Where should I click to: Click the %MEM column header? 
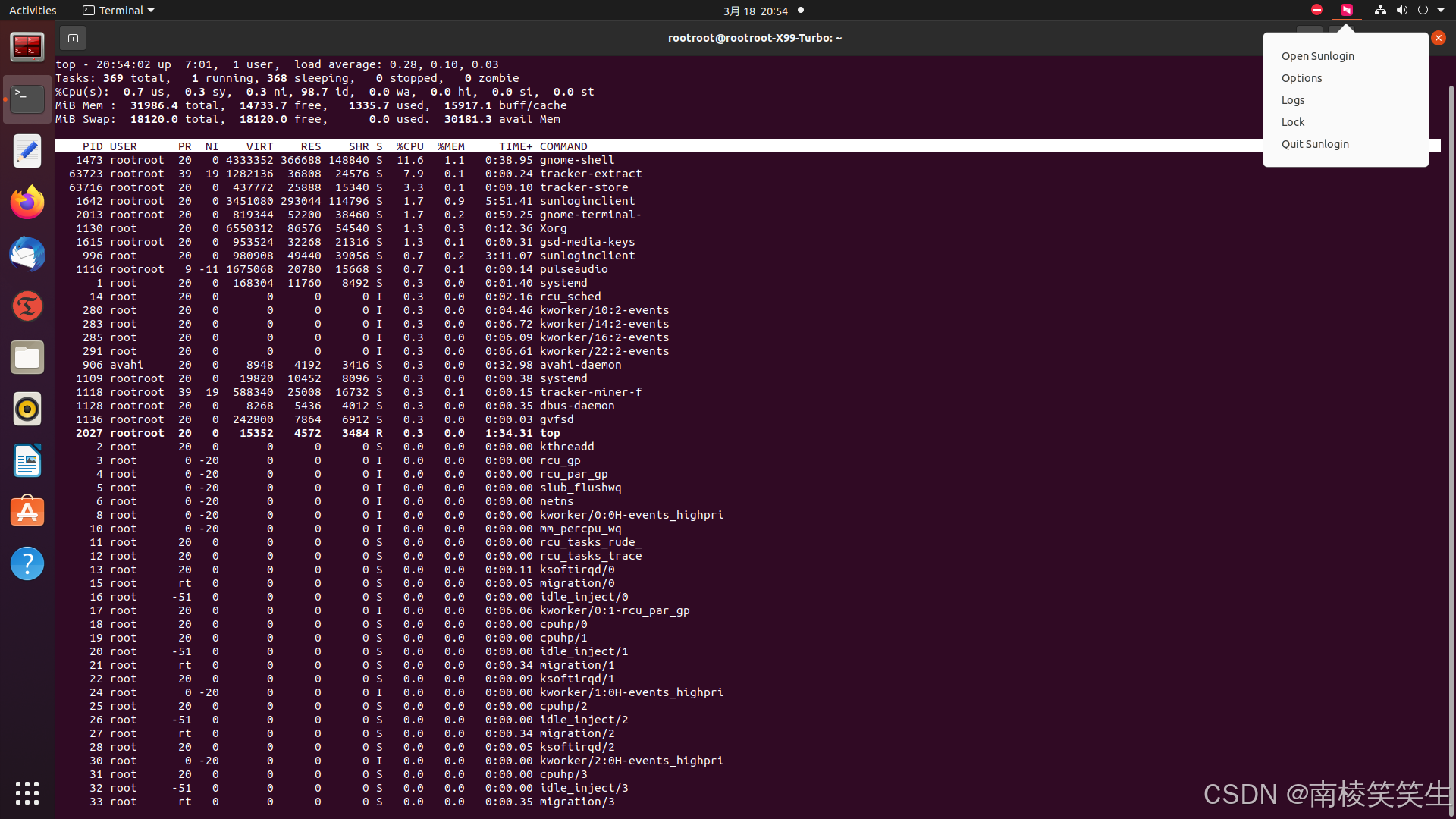click(x=451, y=146)
